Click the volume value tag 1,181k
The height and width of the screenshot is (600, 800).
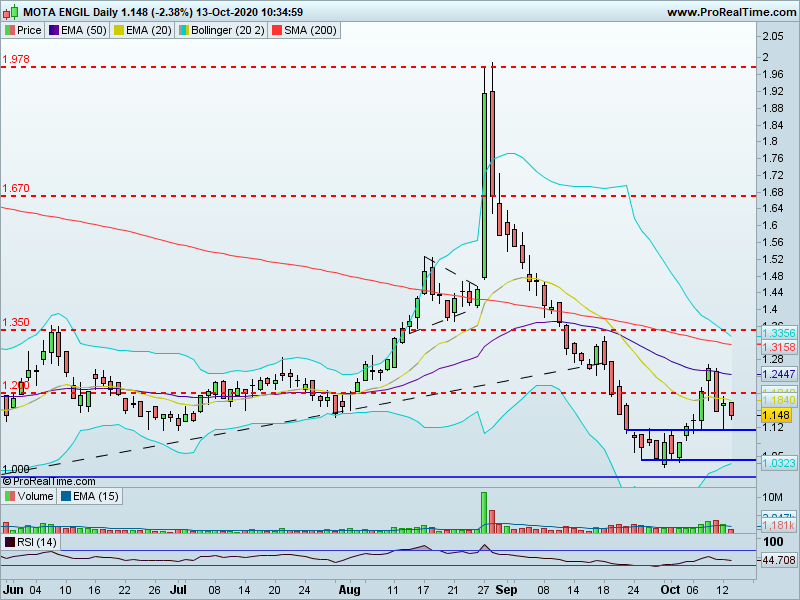(779, 525)
